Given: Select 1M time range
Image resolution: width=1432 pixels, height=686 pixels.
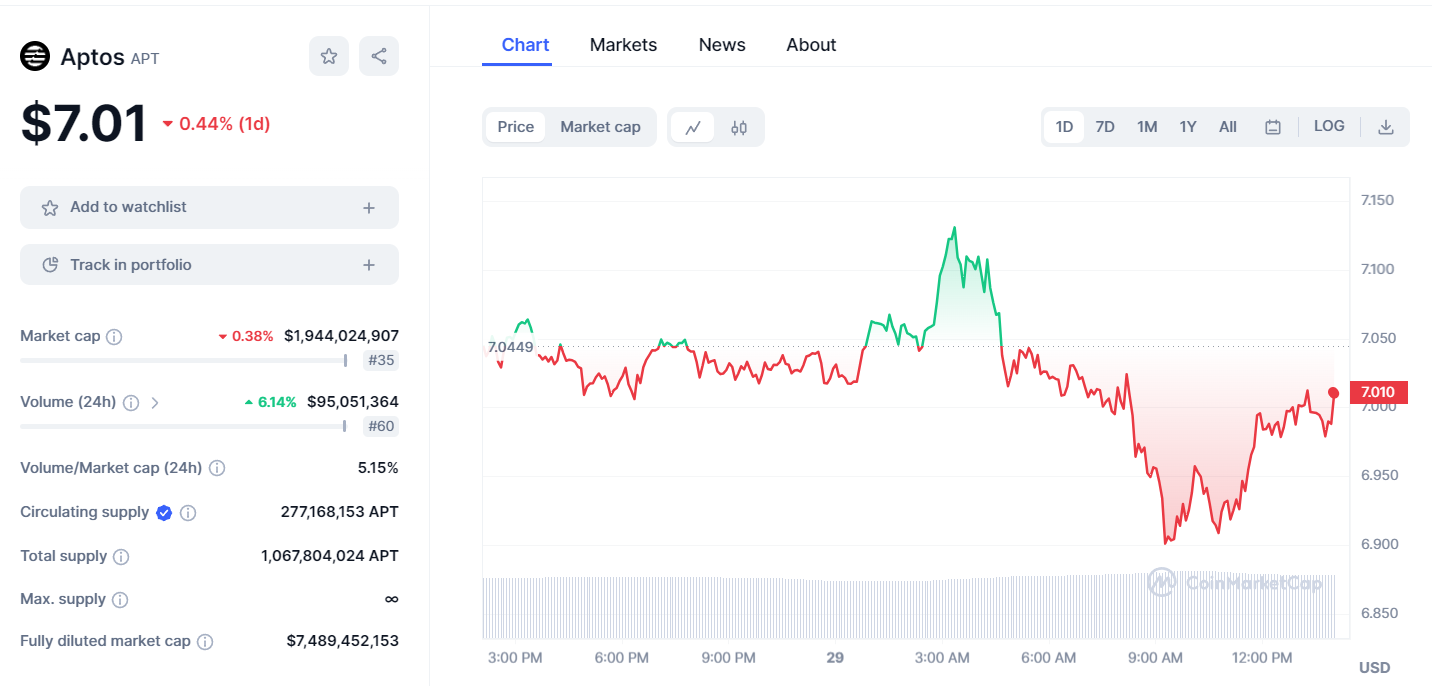Looking at the screenshot, I should [x=1147, y=127].
